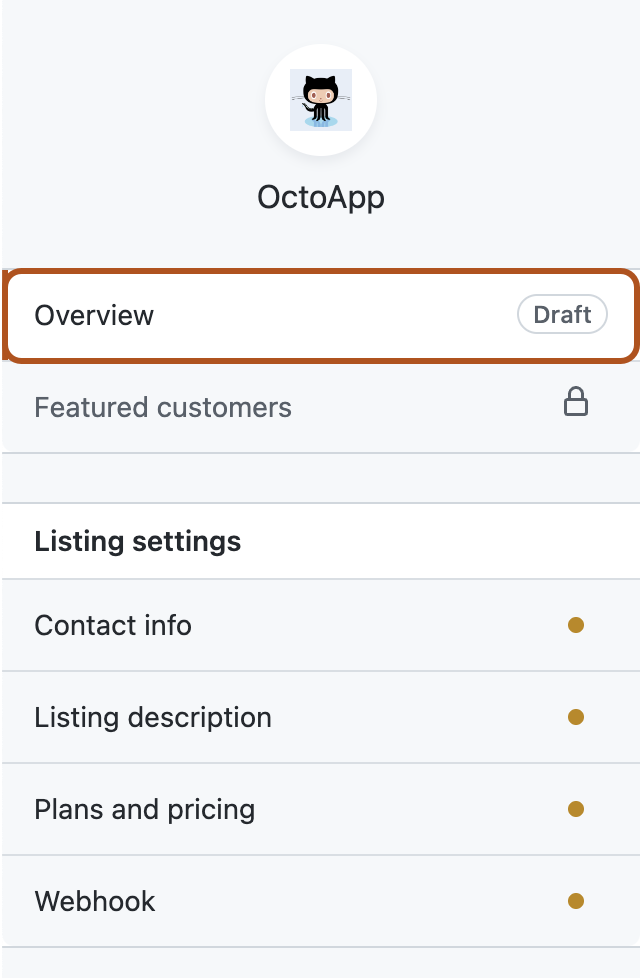Click the status dot beside Listing description
Viewport: 640px width, 978px height.
tap(577, 717)
